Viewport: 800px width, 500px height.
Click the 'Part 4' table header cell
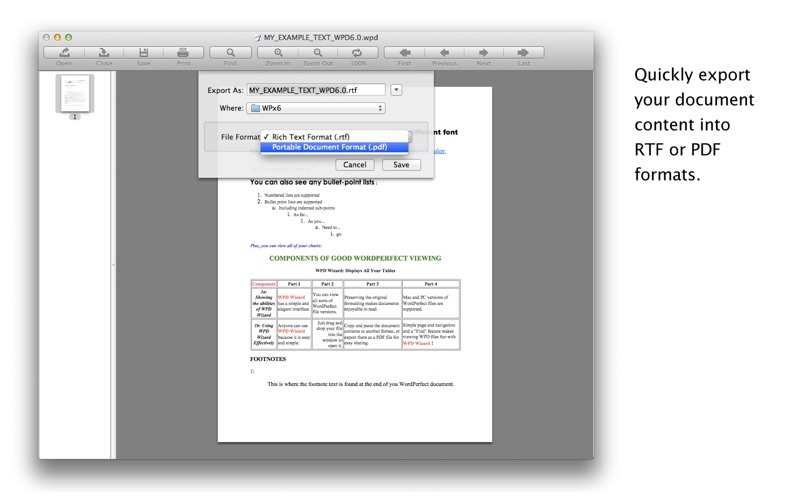431,284
